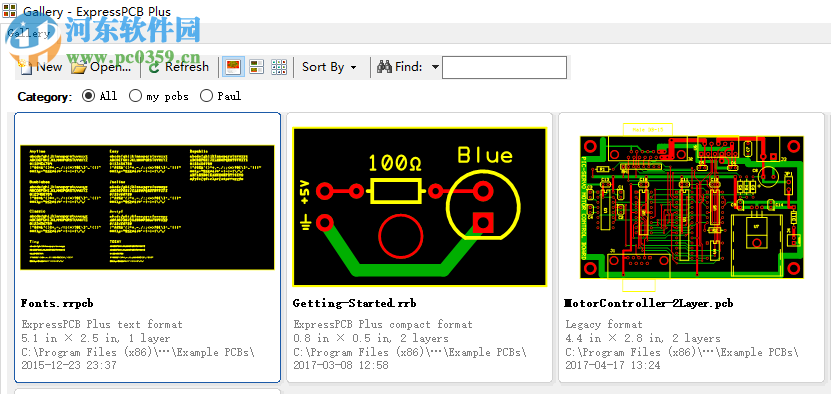Click the 2017-04-17 13:24 date text

pyautogui.click(x=613, y=365)
